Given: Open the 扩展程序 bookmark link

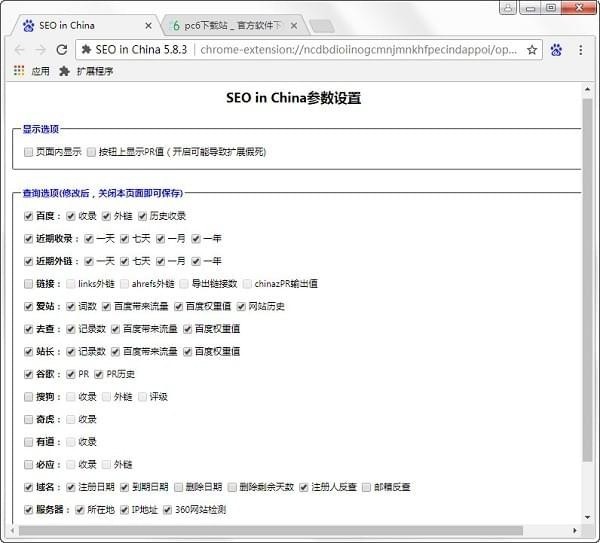Looking at the screenshot, I should 95,71.
